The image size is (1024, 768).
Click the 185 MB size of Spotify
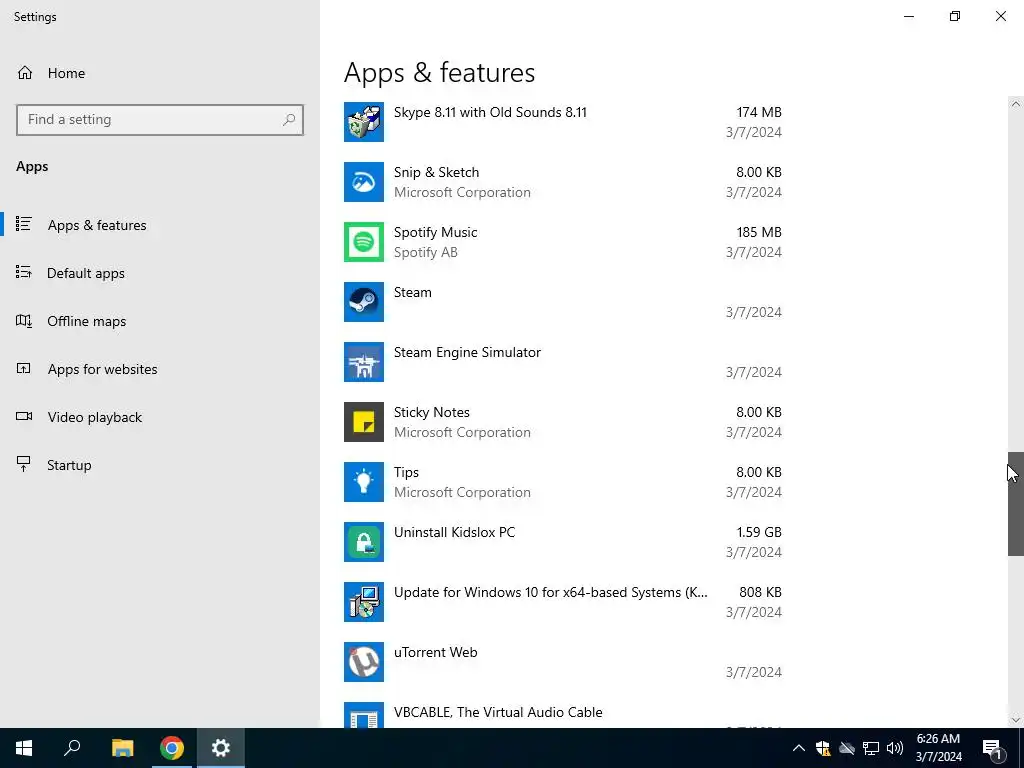coord(759,232)
